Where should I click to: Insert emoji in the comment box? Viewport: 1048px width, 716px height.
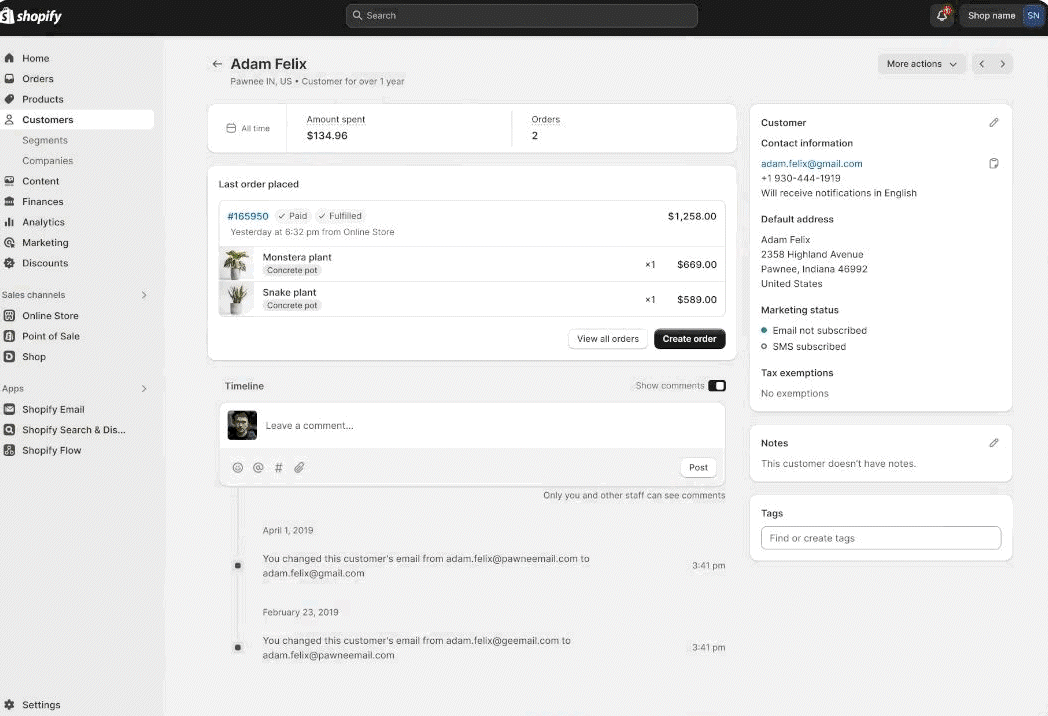[x=238, y=467]
